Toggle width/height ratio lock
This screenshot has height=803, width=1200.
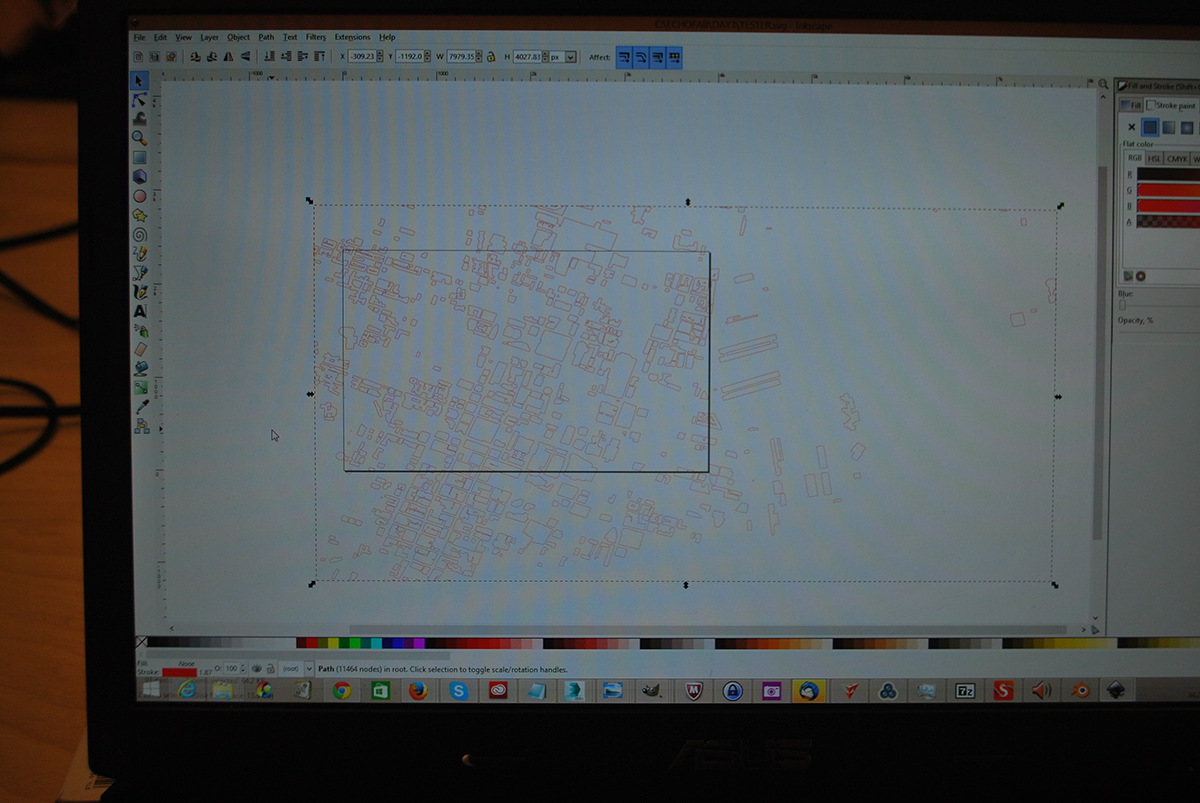[x=490, y=57]
